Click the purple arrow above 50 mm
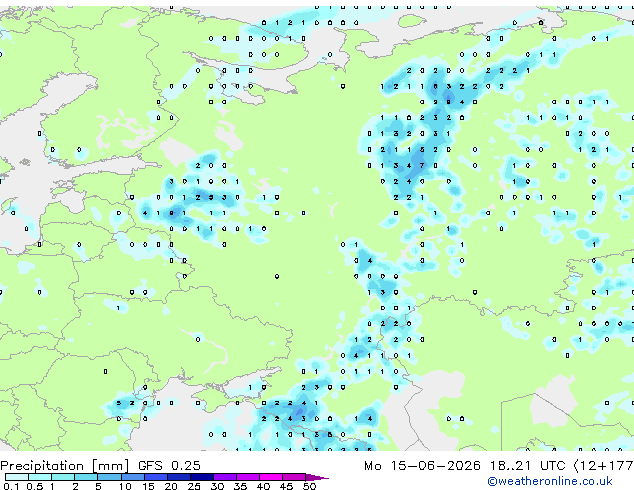This screenshot has height=490, width=634. 317,478
